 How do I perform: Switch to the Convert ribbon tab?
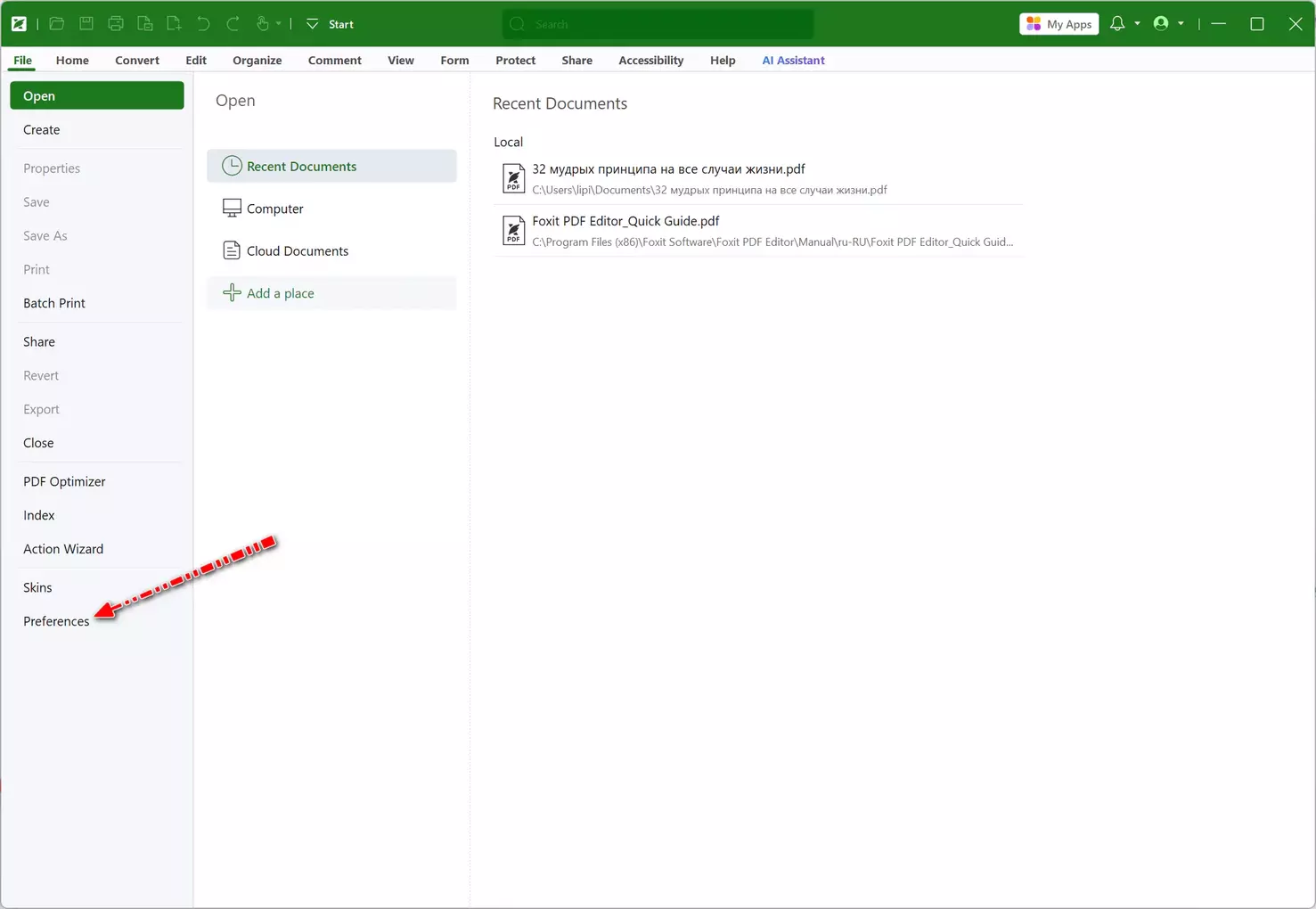coord(137,61)
